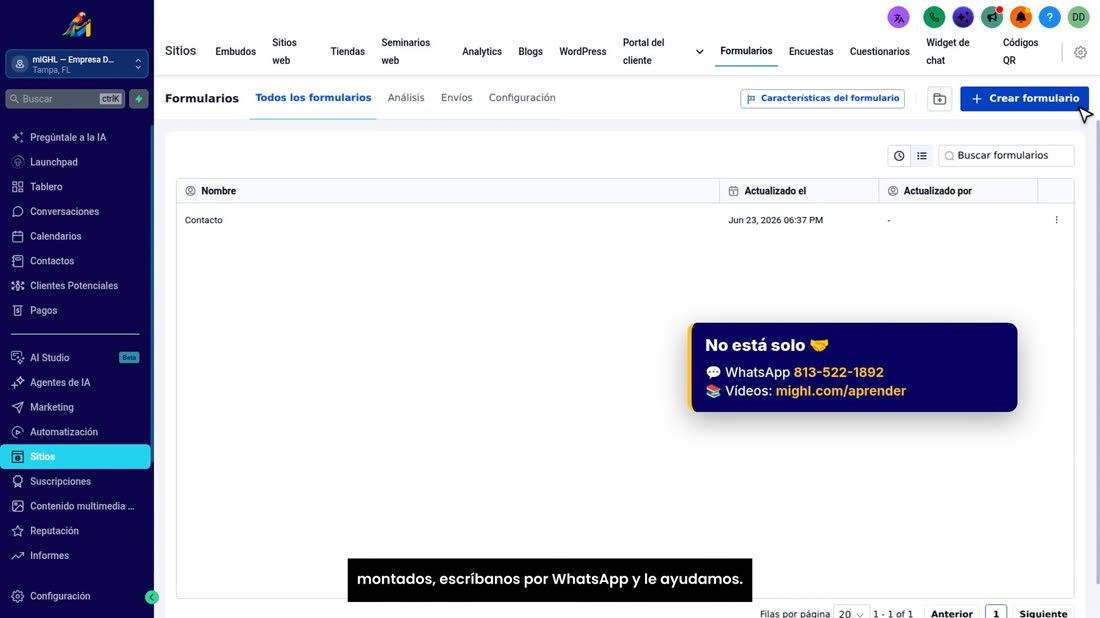Screen dimensions: 1100x618
Task: Switch to the Análisis subtab
Action: click(x=405, y=98)
